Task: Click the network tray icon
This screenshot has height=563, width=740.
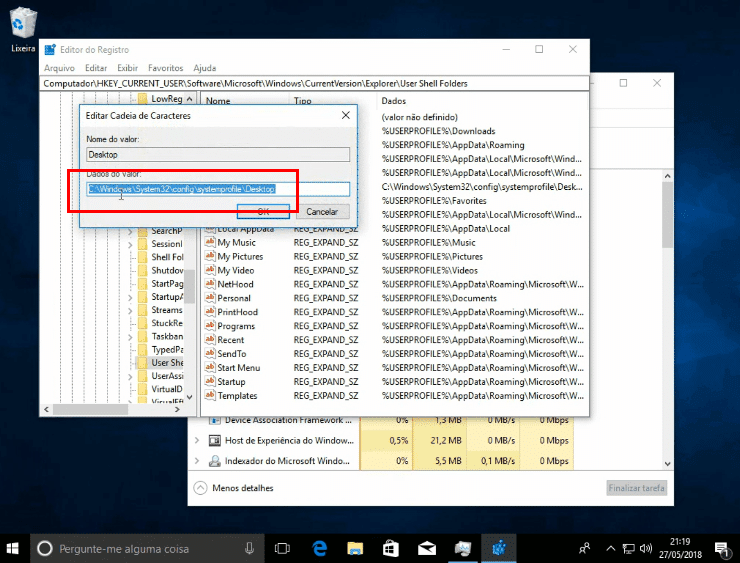Action: pyautogui.click(x=628, y=548)
